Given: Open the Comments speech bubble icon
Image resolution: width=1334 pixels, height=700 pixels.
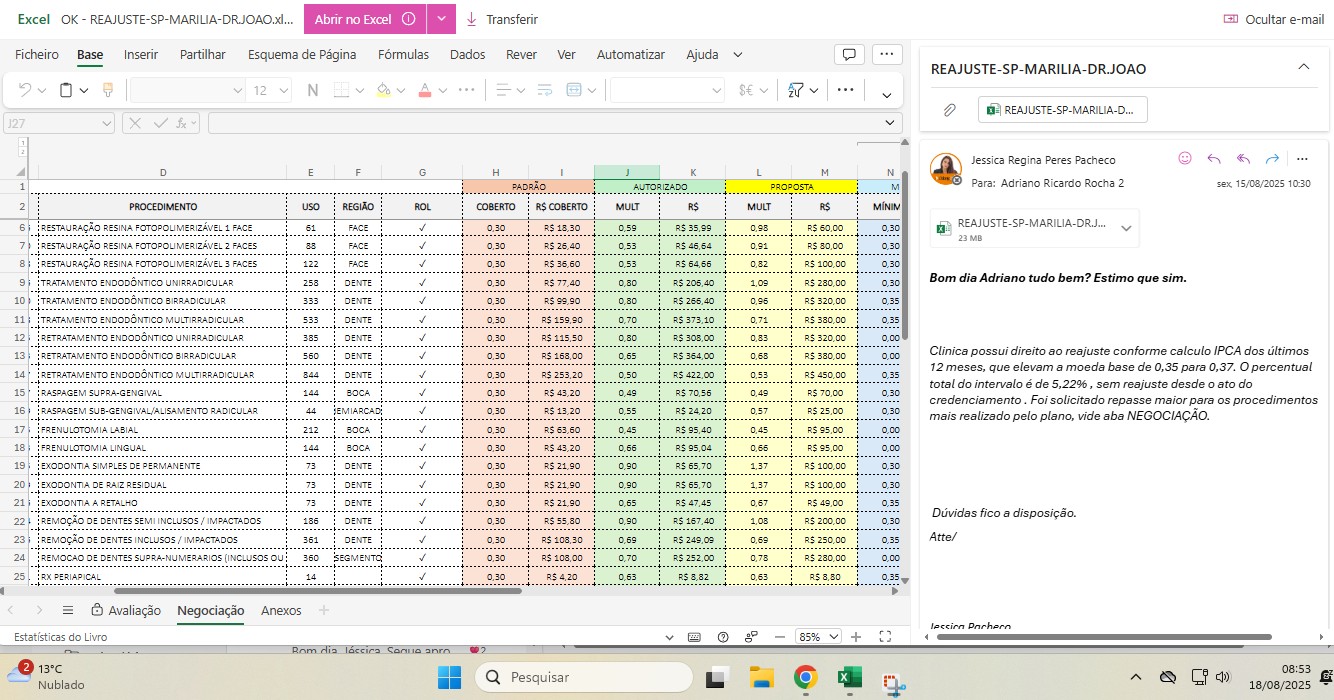Looking at the screenshot, I should (848, 55).
